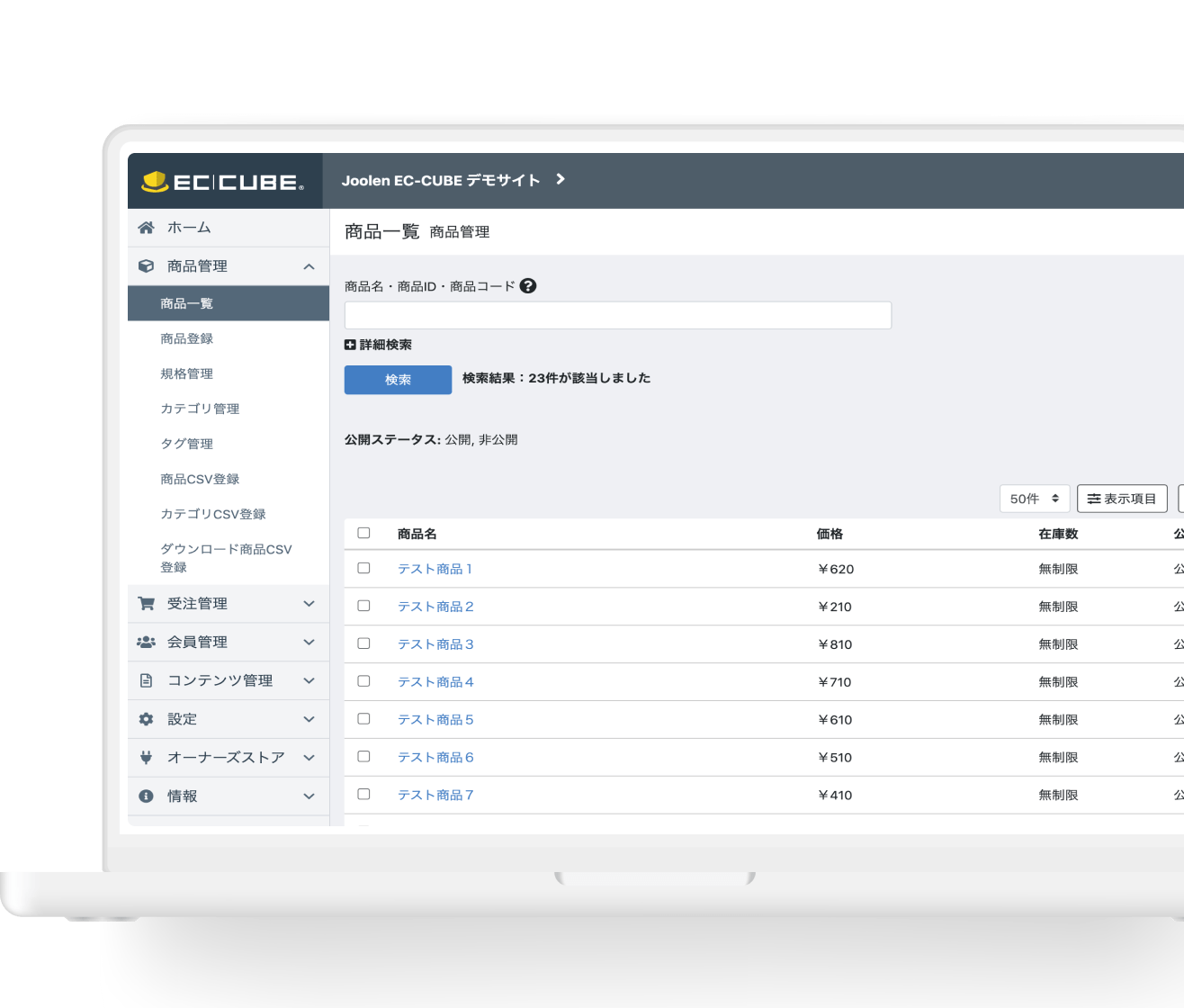
Task: Open the テスト商品 2 link
Action: [435, 607]
